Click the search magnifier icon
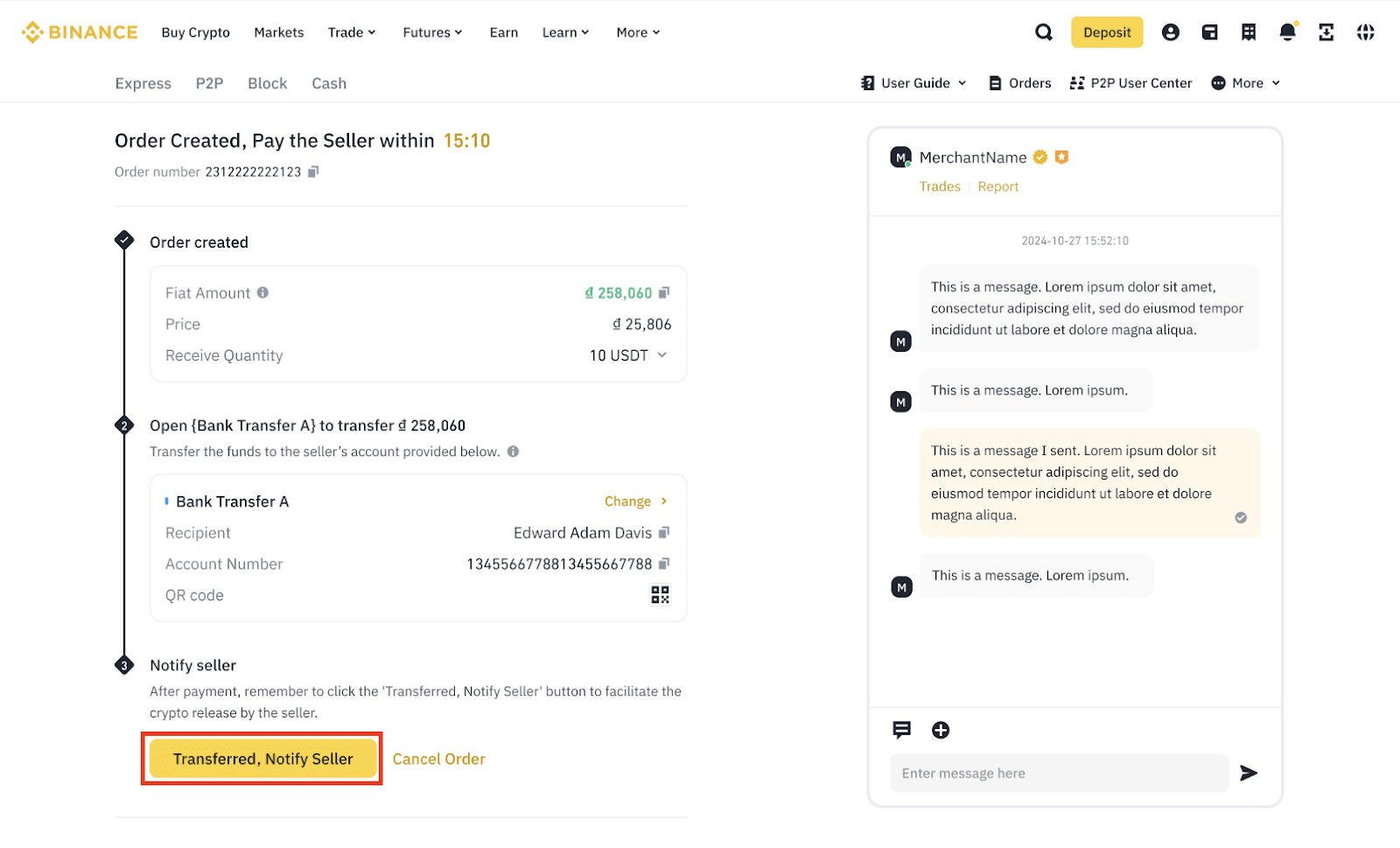 tap(1043, 32)
